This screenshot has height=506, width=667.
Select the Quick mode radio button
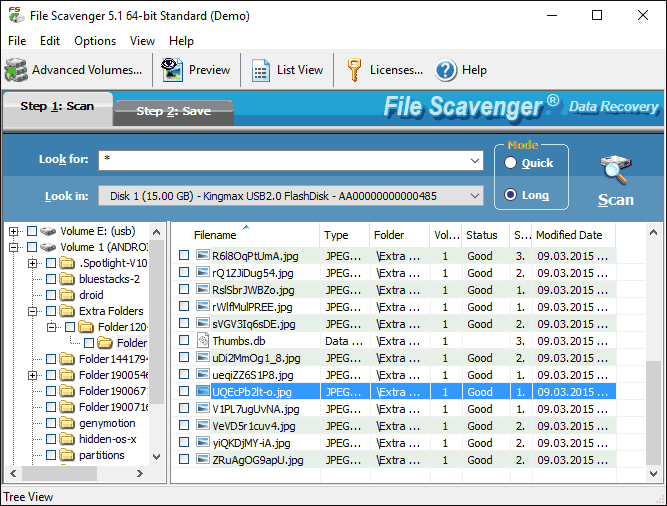point(511,163)
